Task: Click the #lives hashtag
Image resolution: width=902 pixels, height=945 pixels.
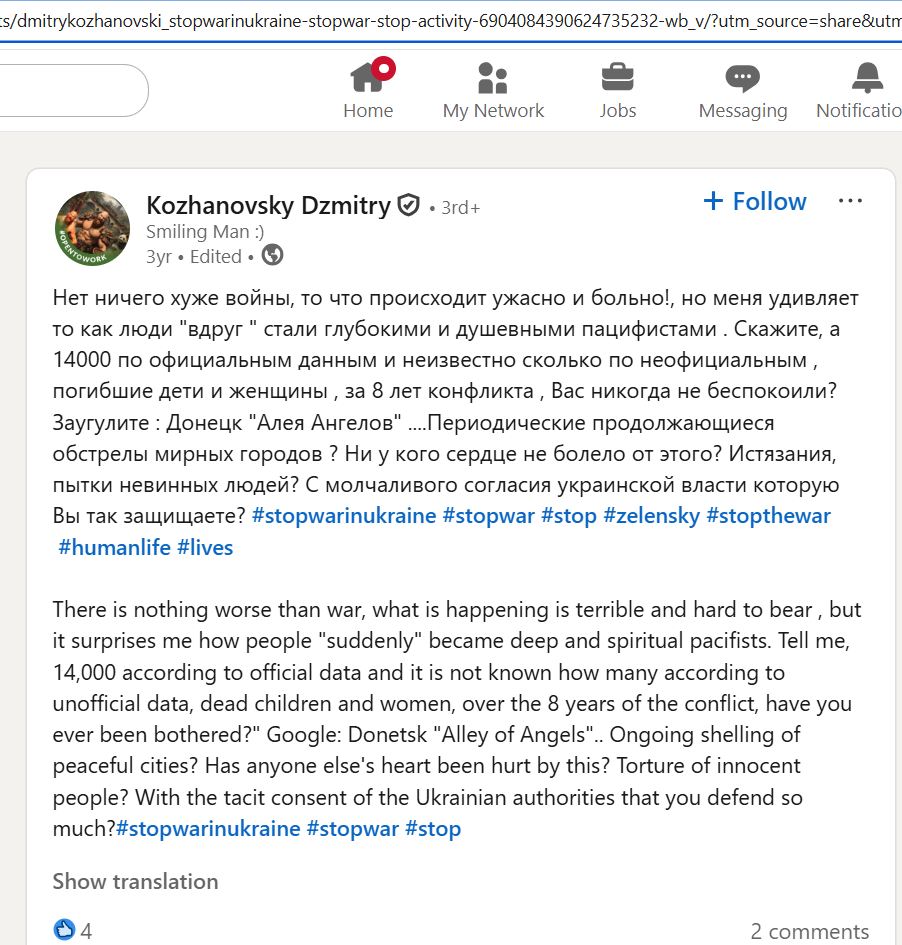Action: [x=205, y=547]
